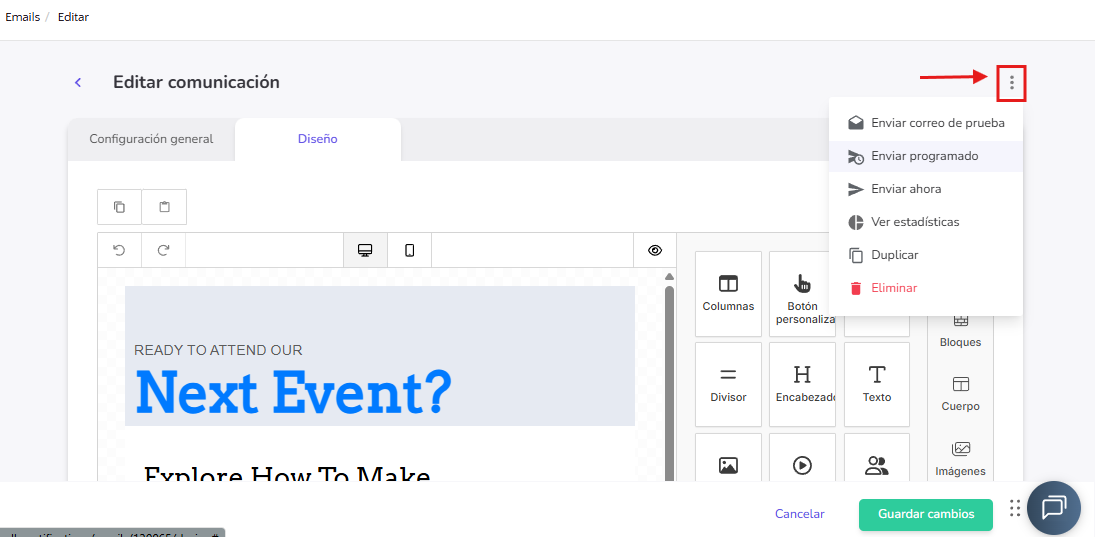
Task: Click Guardar cambios button
Action: (x=925, y=514)
